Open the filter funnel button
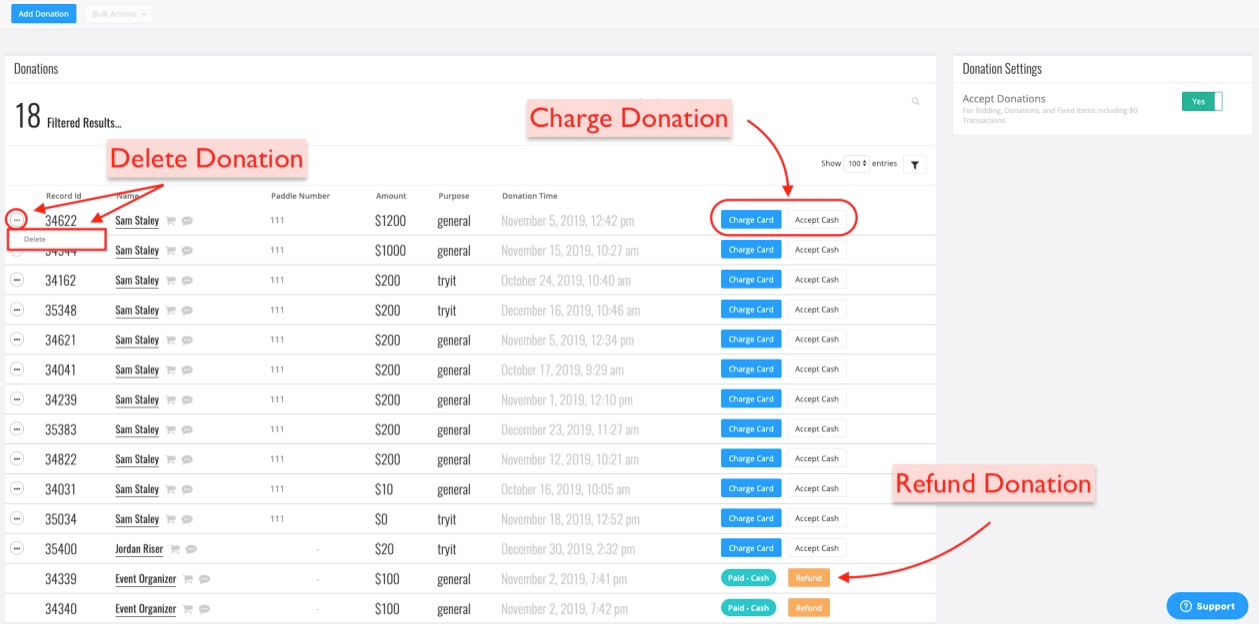 915,164
